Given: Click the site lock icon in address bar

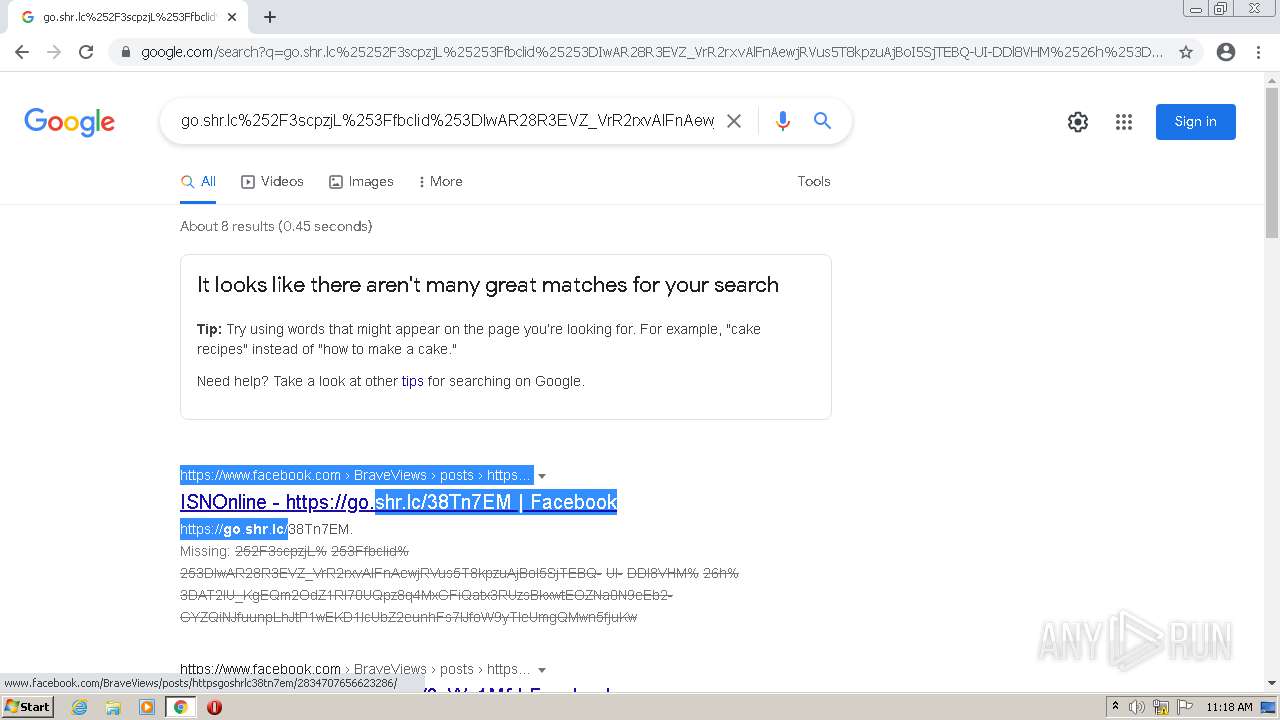Looking at the screenshot, I should tap(125, 52).
